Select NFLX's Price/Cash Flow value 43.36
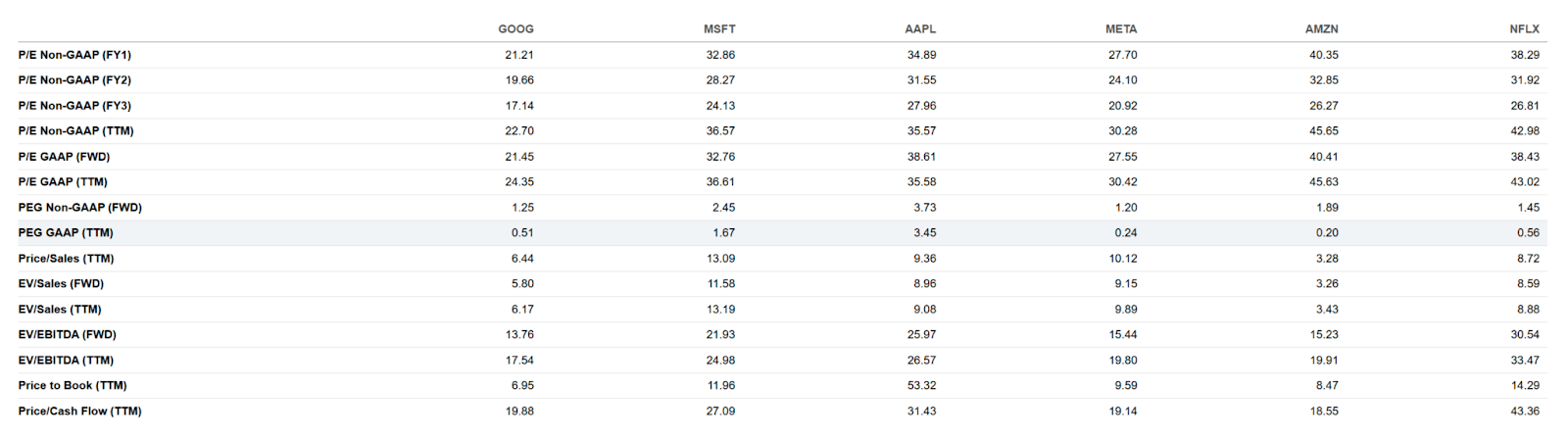Screen dimensions: 1568x437 (1525, 412)
